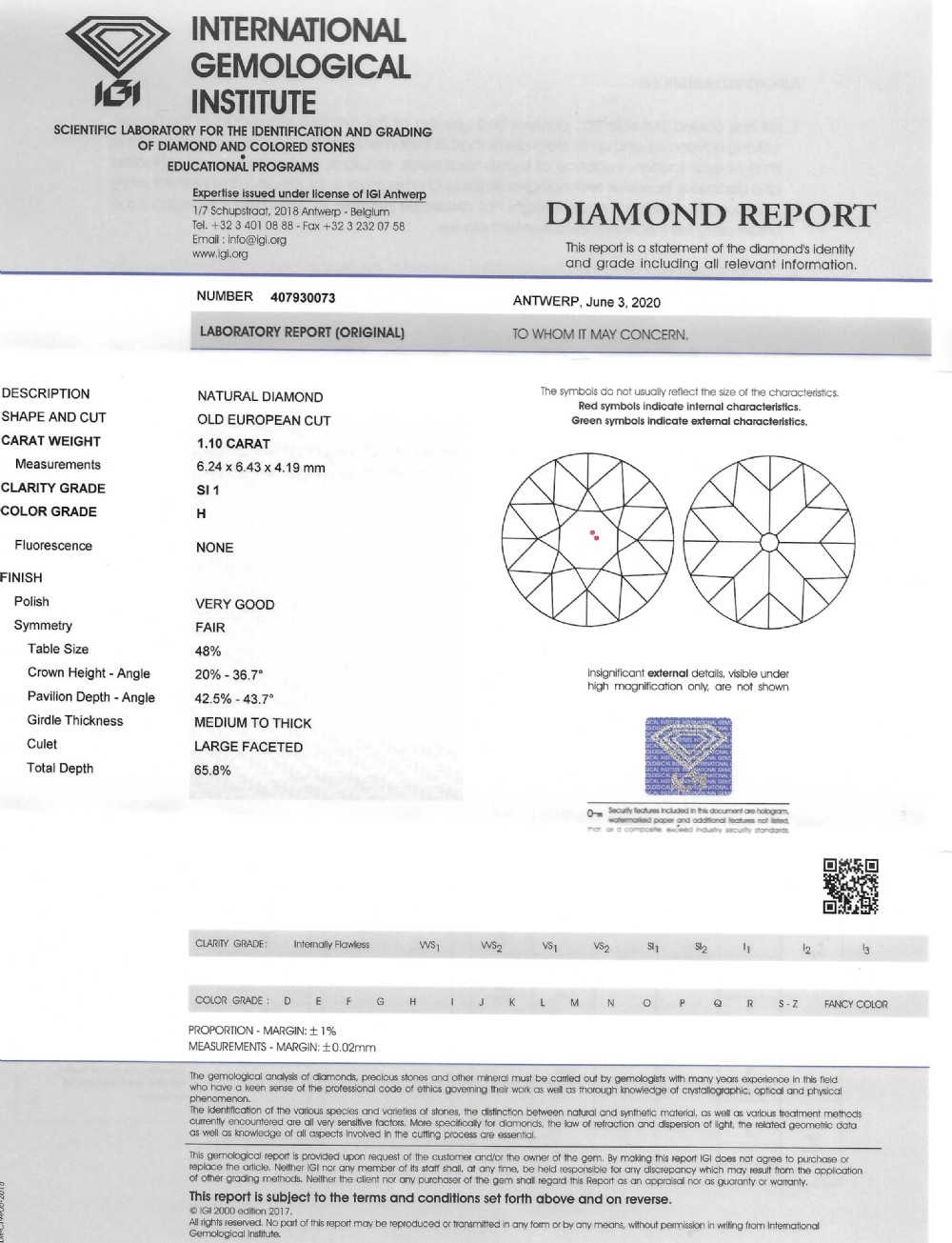Click 'Red symbols indicate internal characteristics.' line
The width and height of the screenshot is (952, 1243).
point(689,407)
